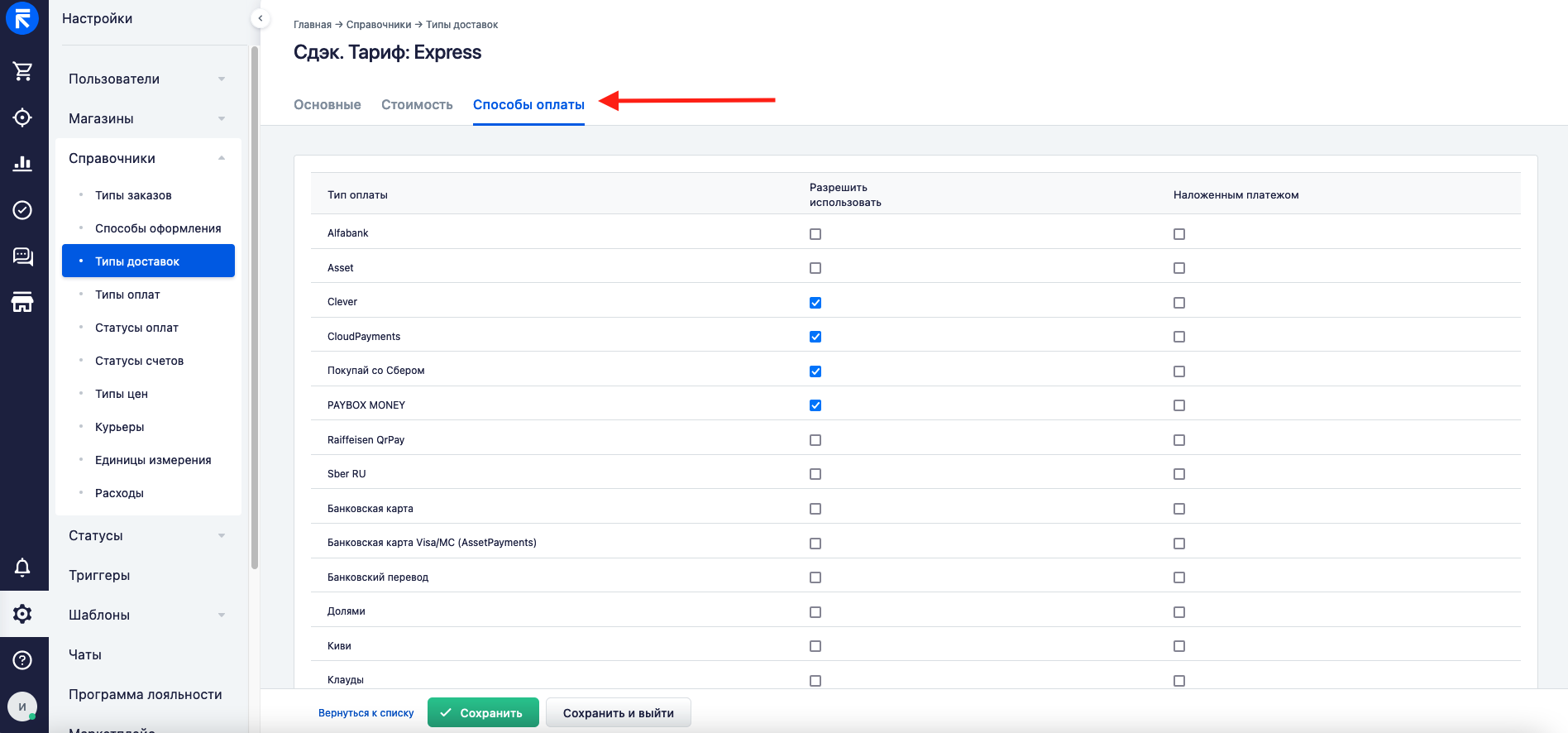Click the RetailCRM logo icon
This screenshot has width=1568, height=733.
(x=22, y=18)
